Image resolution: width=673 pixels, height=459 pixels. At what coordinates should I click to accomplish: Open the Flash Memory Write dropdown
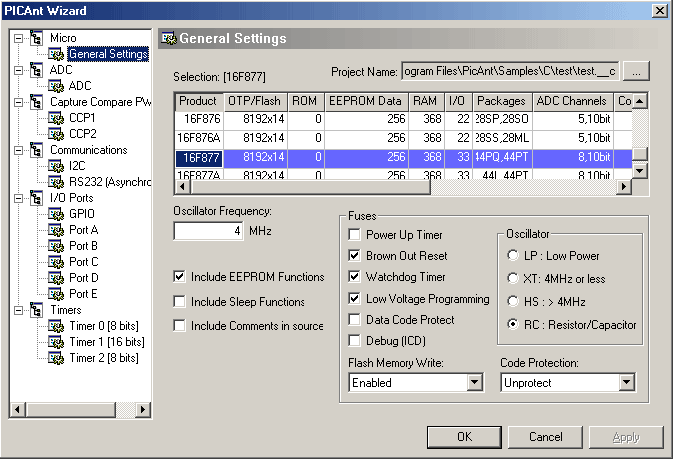474,382
